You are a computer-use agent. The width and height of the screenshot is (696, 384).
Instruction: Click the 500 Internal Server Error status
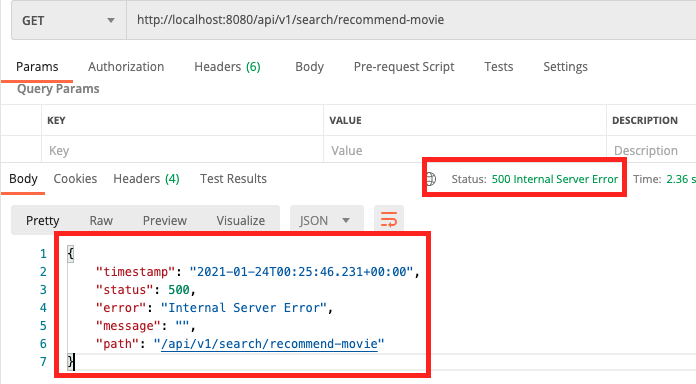555,179
